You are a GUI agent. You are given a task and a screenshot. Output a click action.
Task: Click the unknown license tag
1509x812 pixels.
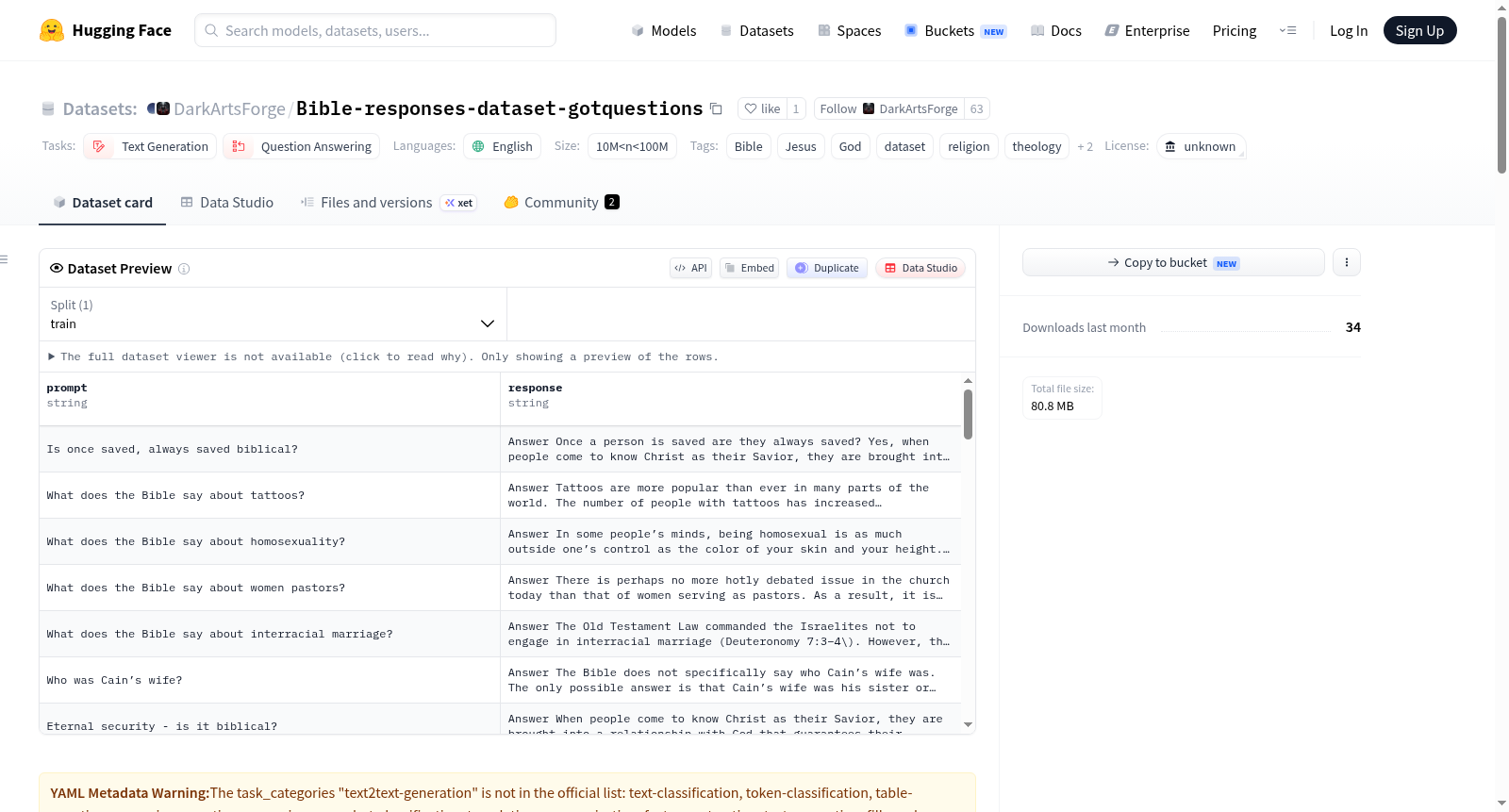(x=1201, y=146)
